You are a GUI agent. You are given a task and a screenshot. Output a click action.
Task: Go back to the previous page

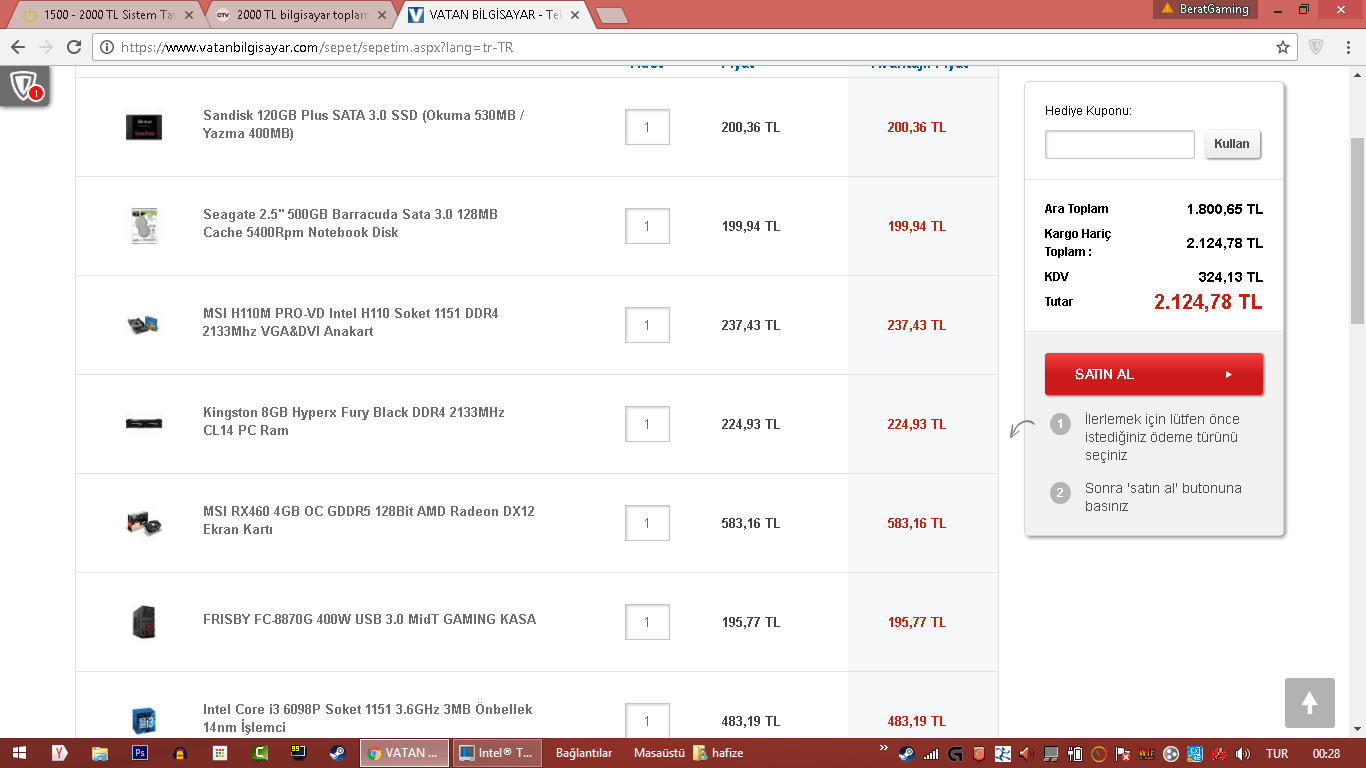point(18,47)
